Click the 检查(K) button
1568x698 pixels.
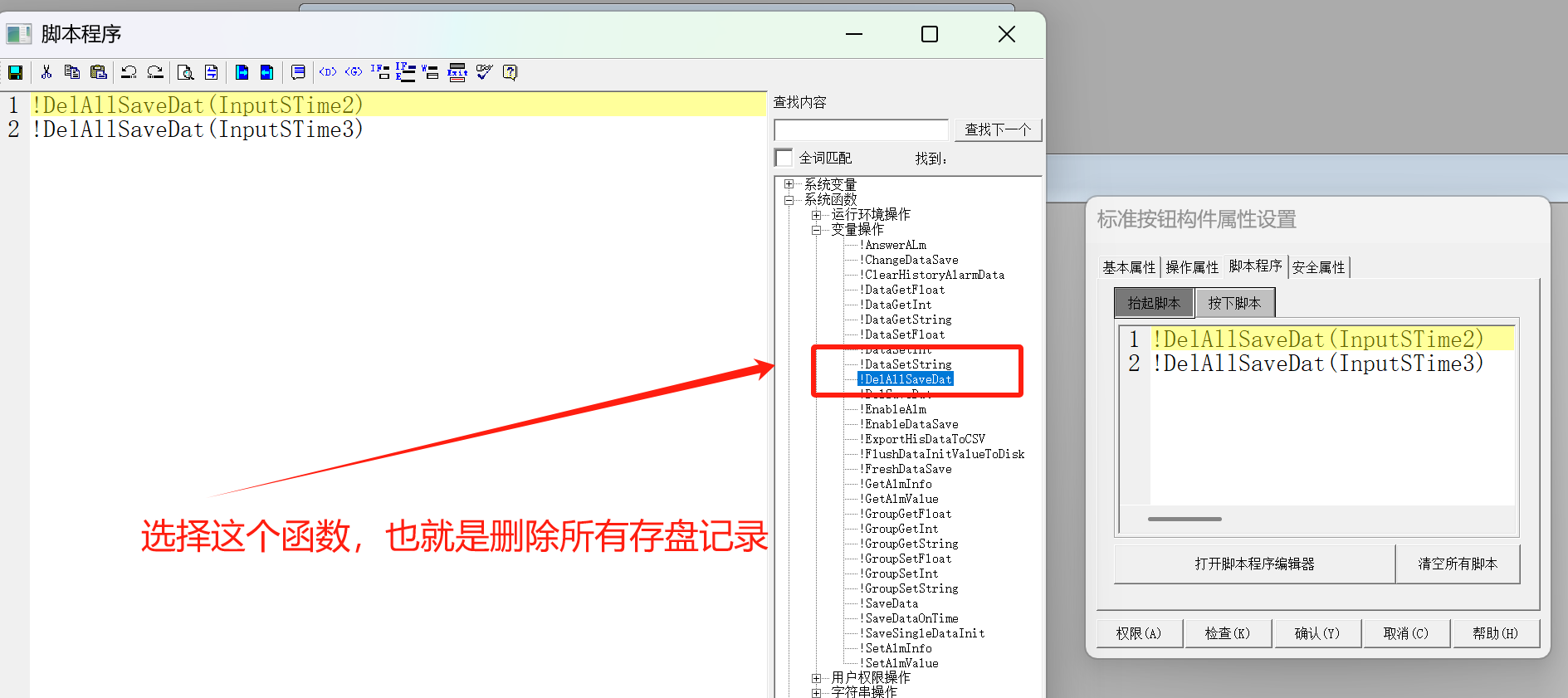pos(1228,633)
